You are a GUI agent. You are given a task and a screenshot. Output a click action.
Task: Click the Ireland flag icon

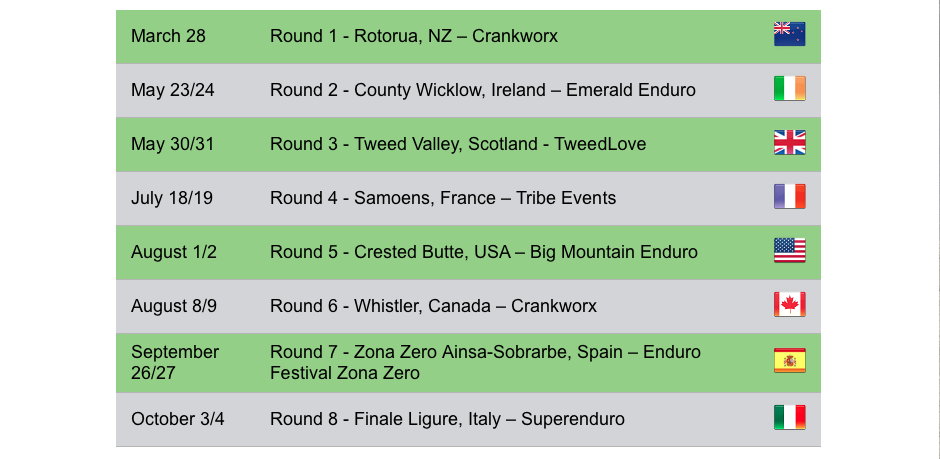(789, 89)
